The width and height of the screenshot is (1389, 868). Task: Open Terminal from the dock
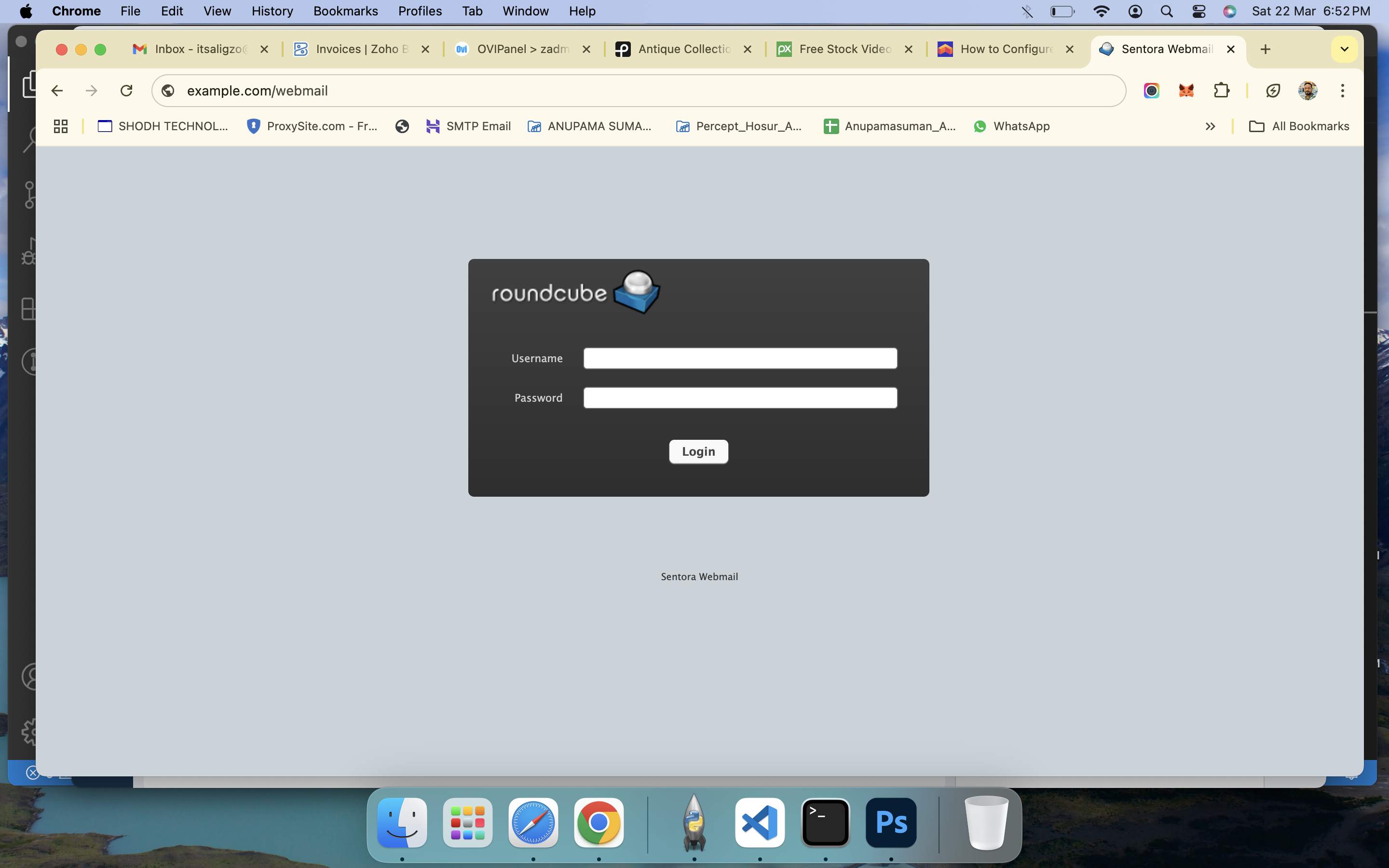[x=825, y=823]
